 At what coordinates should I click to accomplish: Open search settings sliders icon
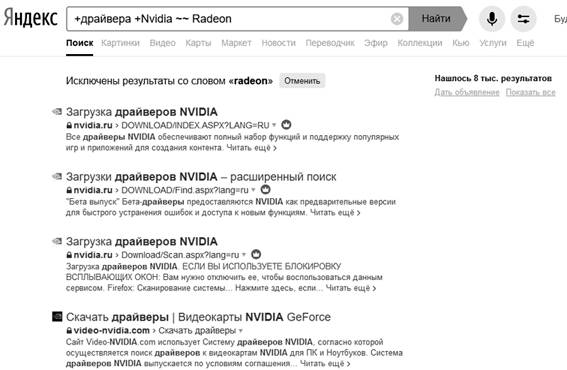523,18
